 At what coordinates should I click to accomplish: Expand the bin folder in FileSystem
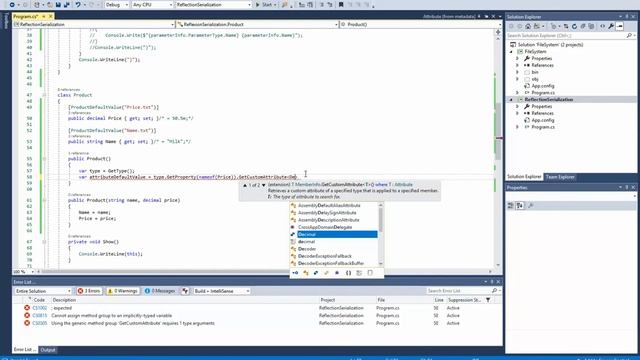517,72
